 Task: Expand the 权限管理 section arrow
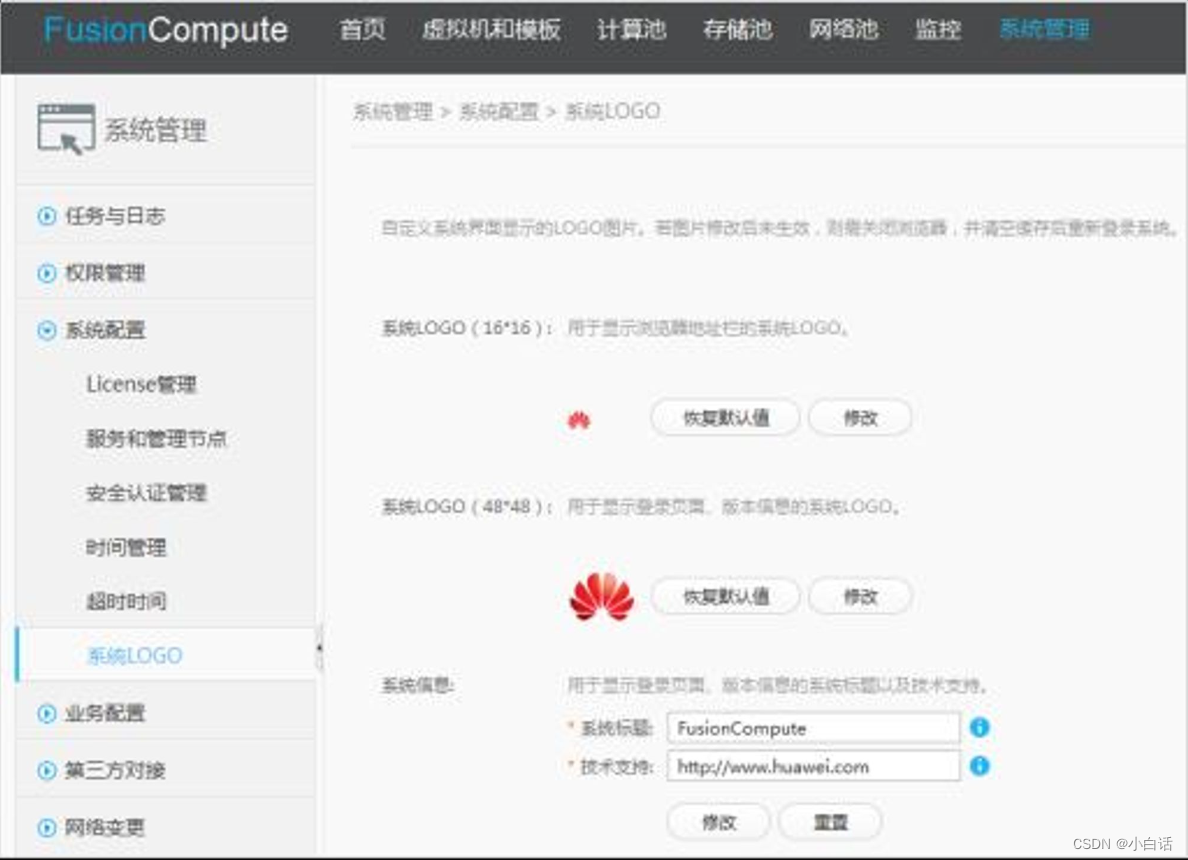point(47,273)
